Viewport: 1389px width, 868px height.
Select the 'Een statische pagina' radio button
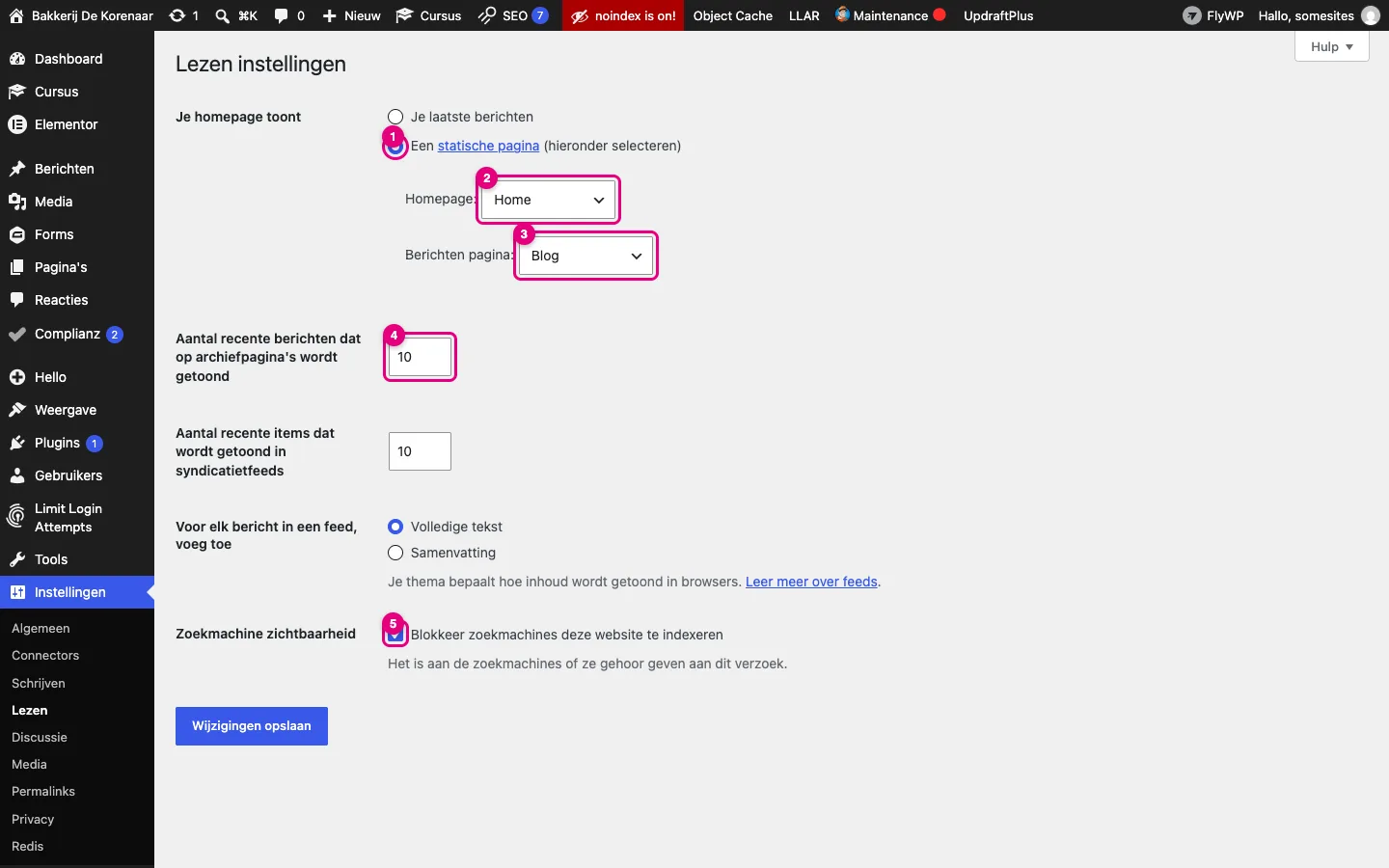coord(395,147)
